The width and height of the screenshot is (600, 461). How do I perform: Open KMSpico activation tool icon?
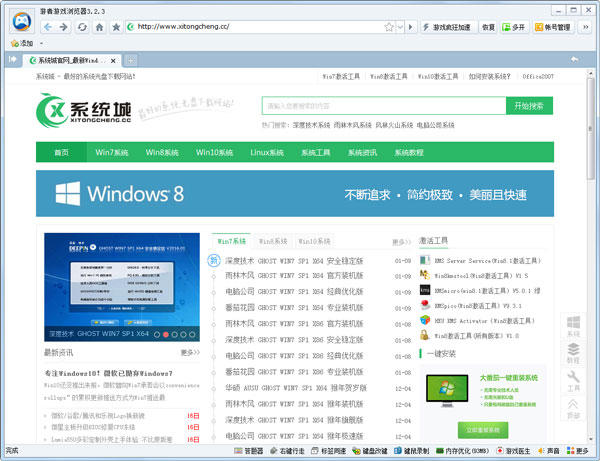tap(425, 305)
